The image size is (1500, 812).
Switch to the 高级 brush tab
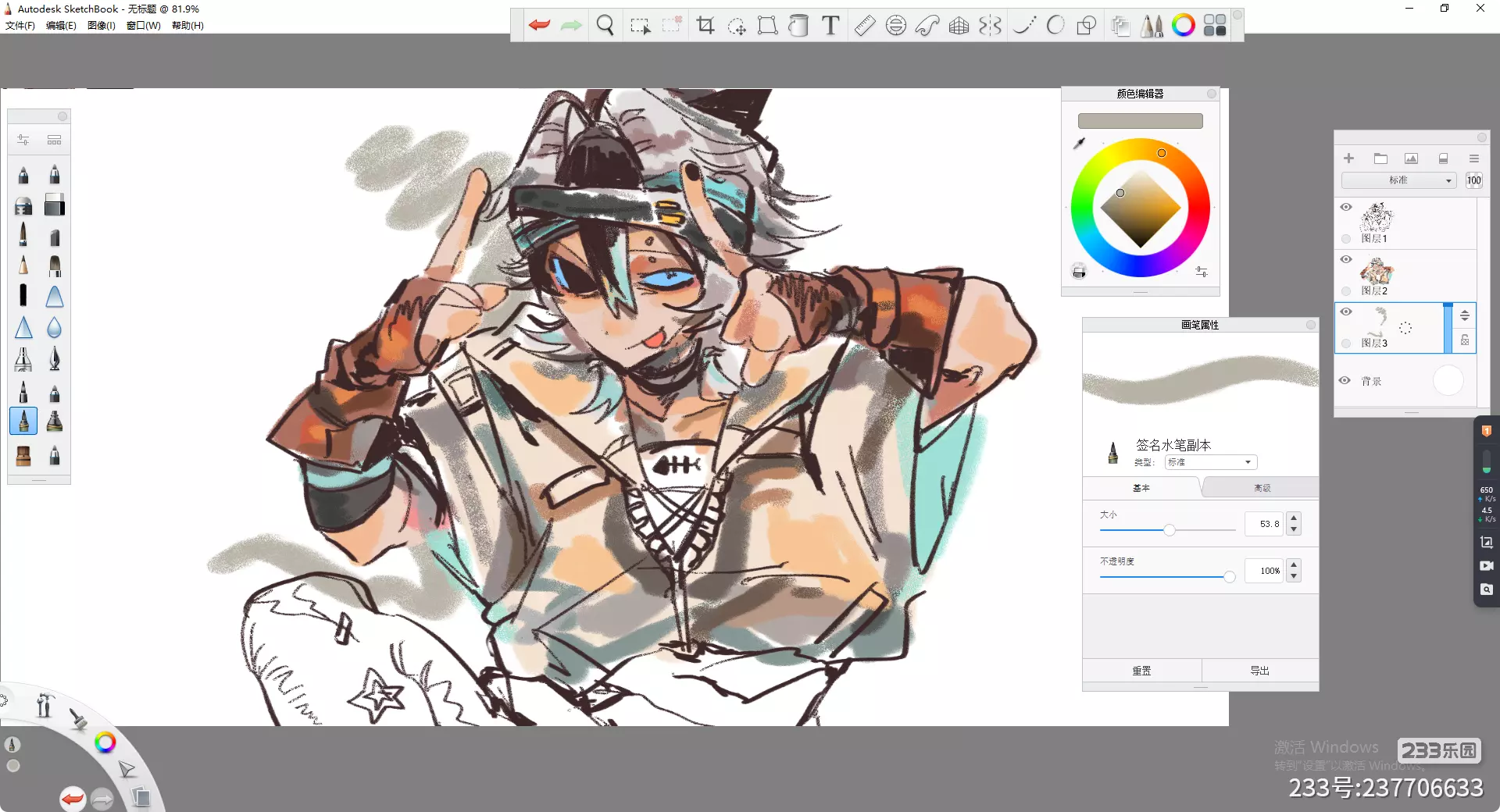[1262, 488]
